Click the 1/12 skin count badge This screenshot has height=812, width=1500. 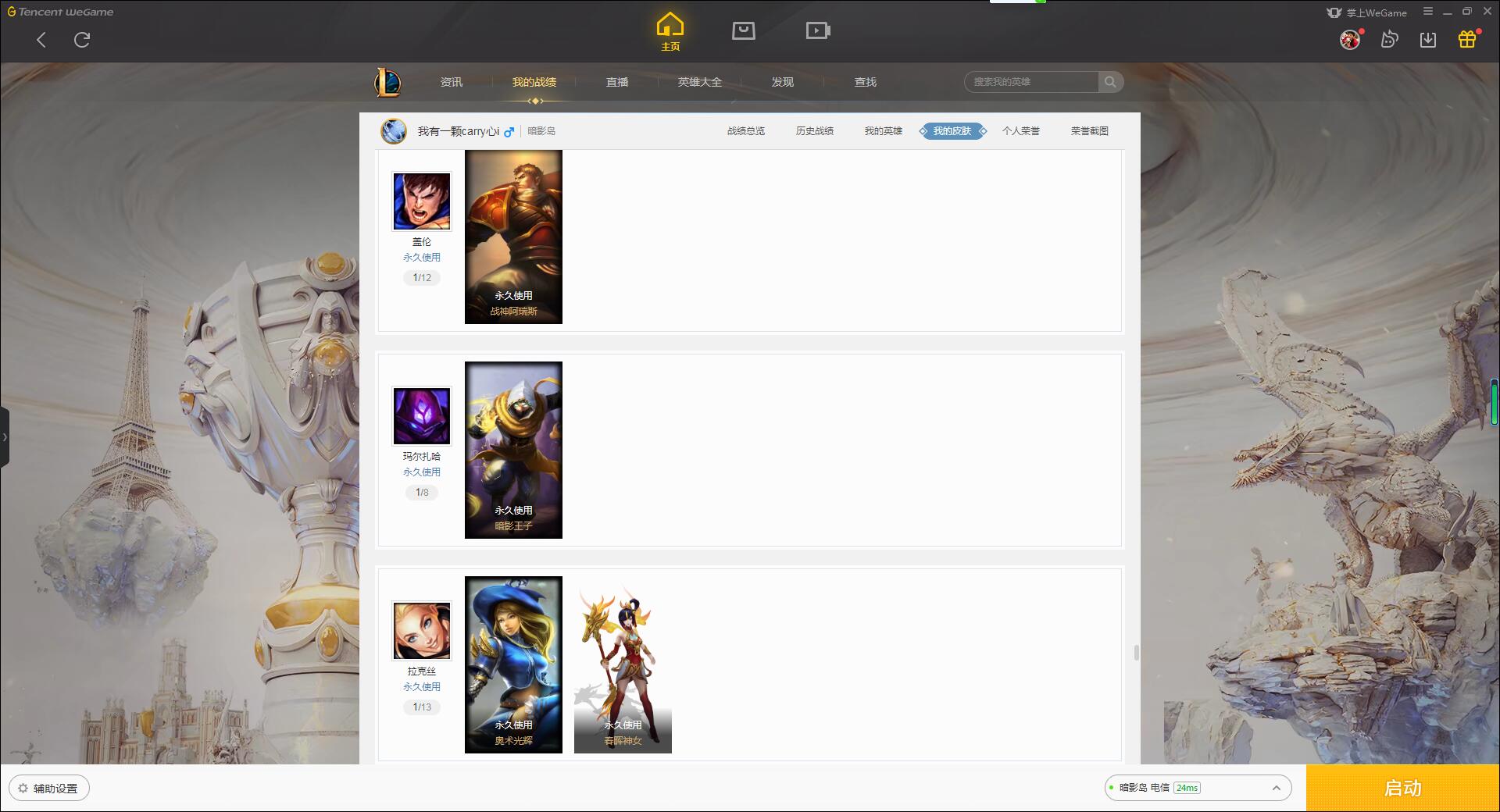pos(422,278)
